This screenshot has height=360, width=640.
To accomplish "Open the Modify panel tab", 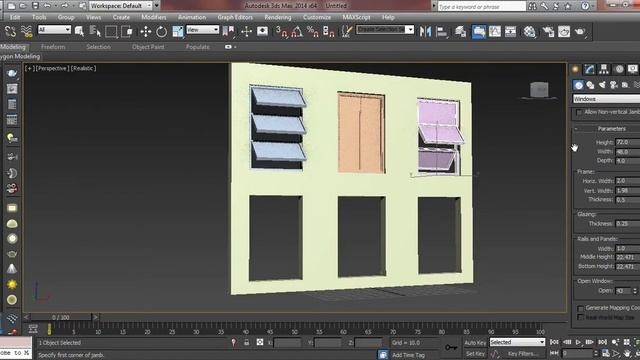I will tap(589, 69).
